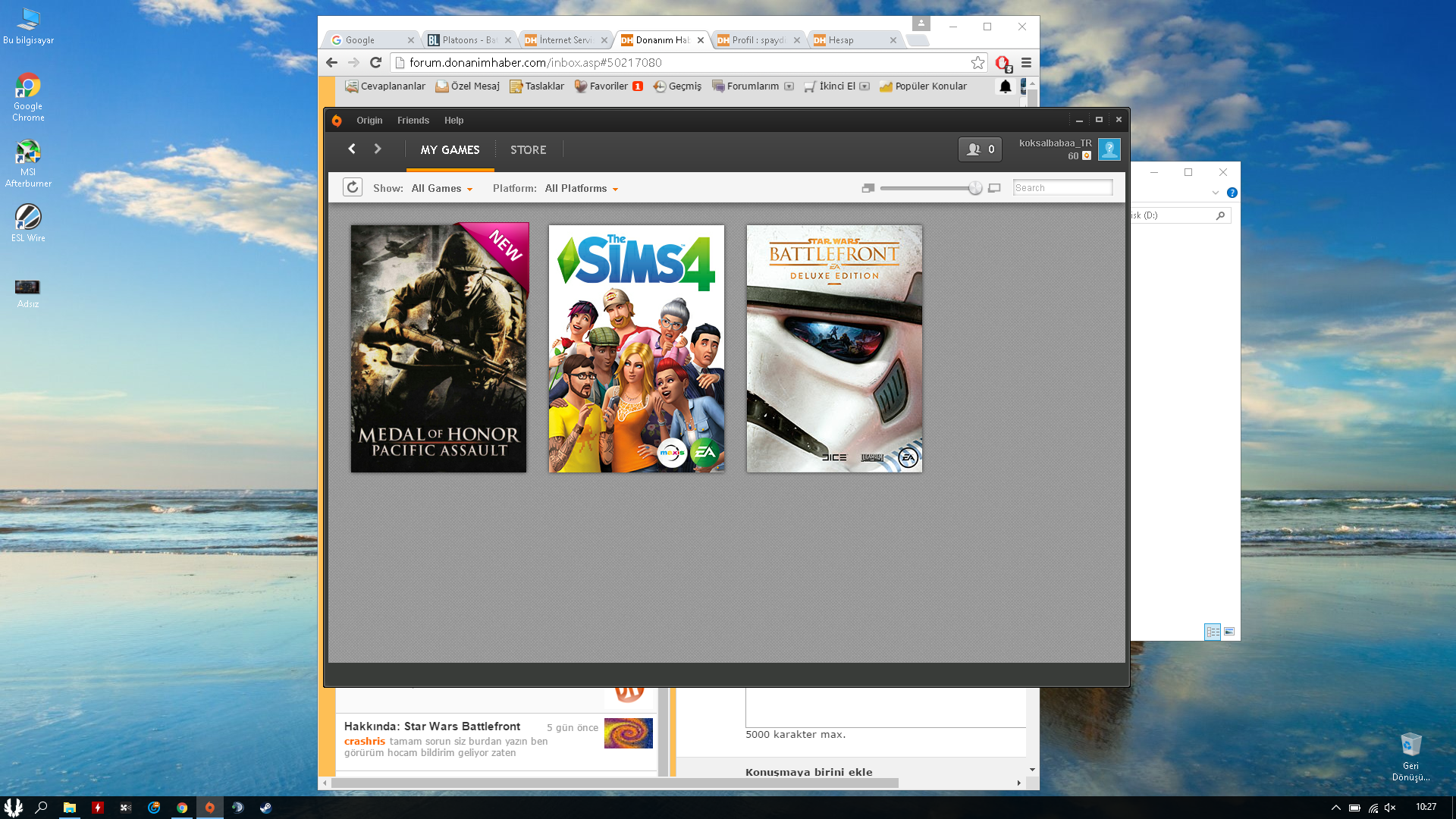Go back using Origin's back arrow
The height and width of the screenshot is (819, 1456).
tap(352, 149)
